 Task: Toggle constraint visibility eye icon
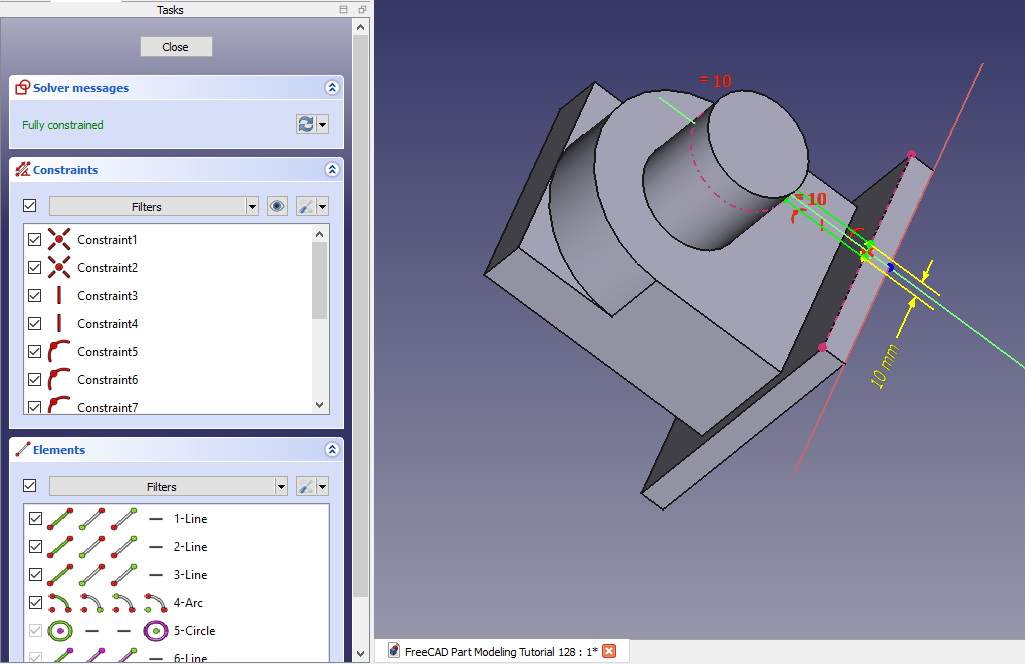277,207
